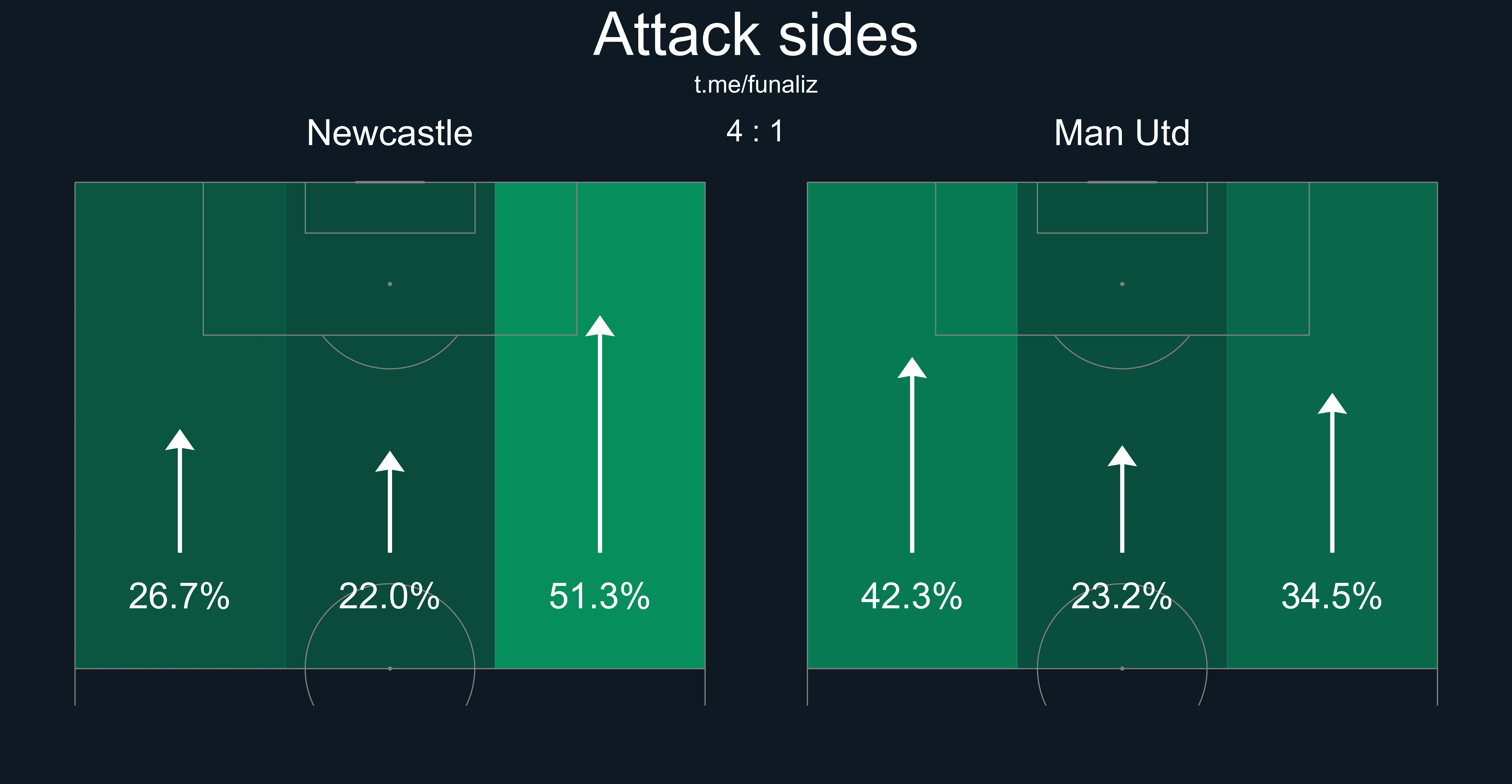Click Newcastle's left-side attack arrow
This screenshot has height=784, width=1512.
point(180,491)
